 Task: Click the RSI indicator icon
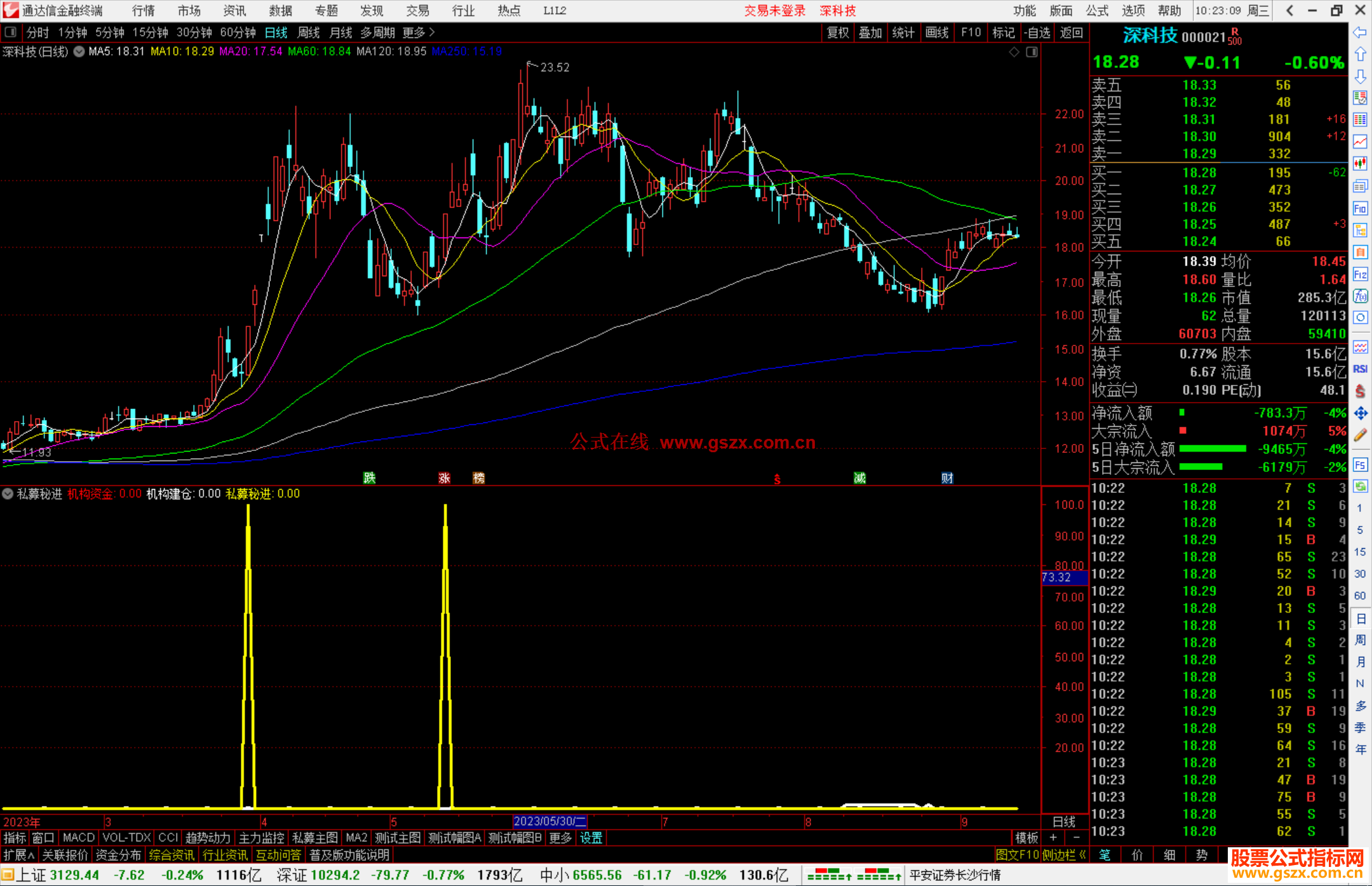pos(1360,369)
